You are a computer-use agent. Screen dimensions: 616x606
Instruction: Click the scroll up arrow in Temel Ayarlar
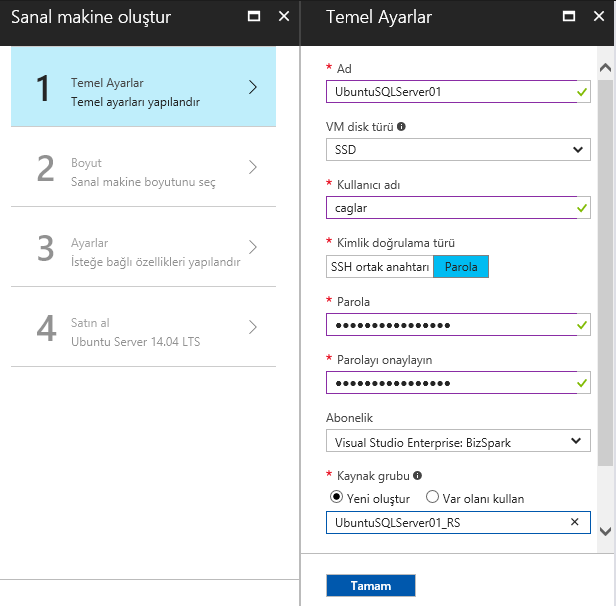click(605, 68)
